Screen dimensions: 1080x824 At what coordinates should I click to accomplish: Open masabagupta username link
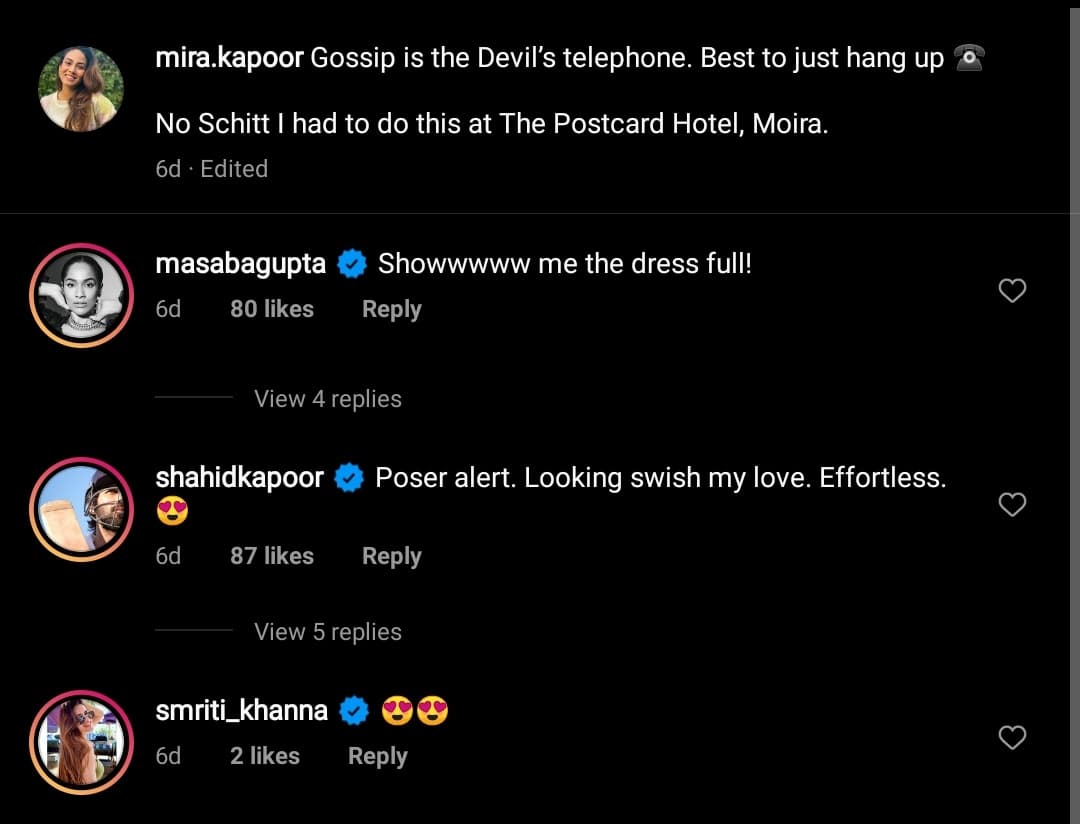click(241, 264)
